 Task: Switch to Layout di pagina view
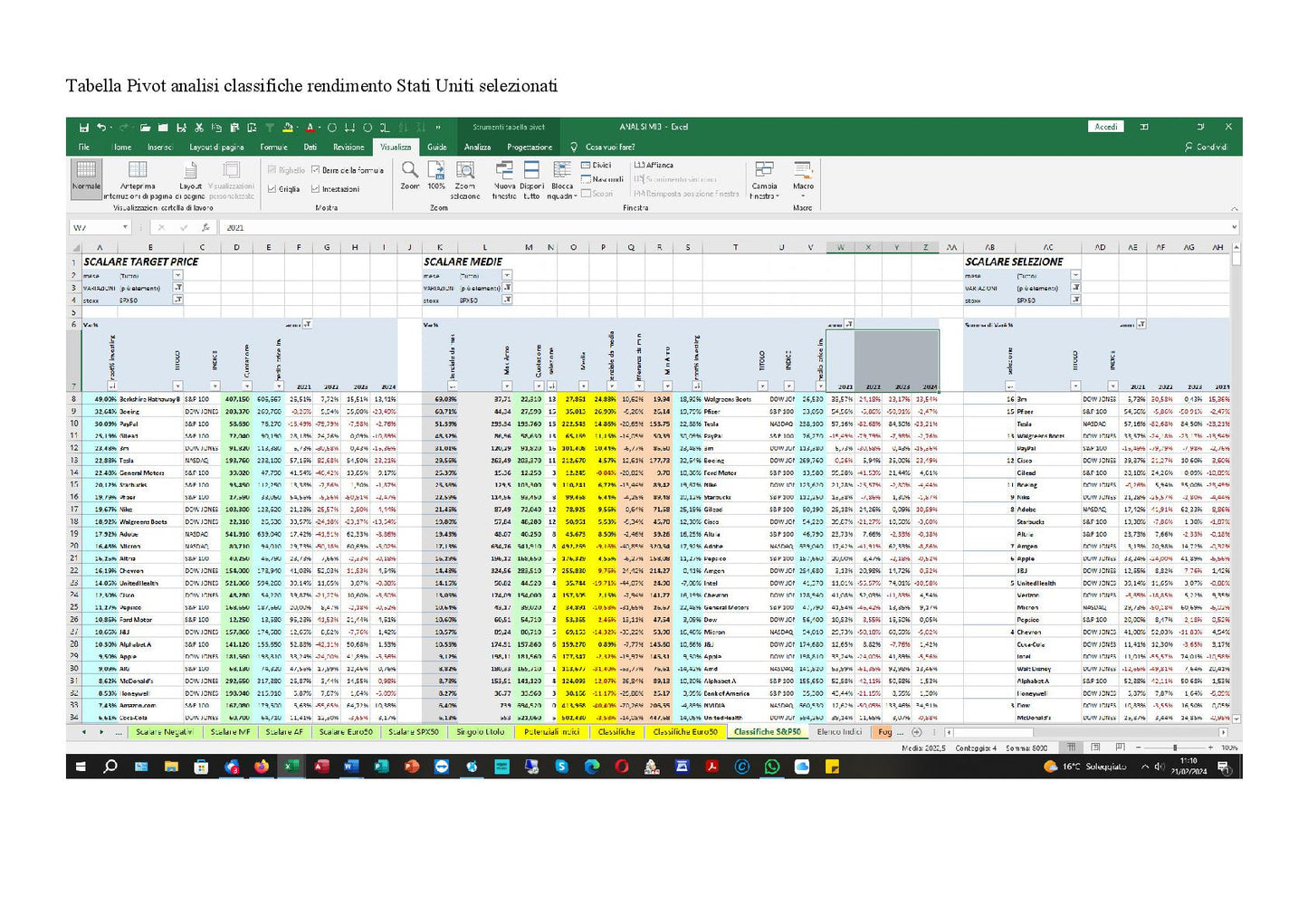pyautogui.click(x=190, y=180)
